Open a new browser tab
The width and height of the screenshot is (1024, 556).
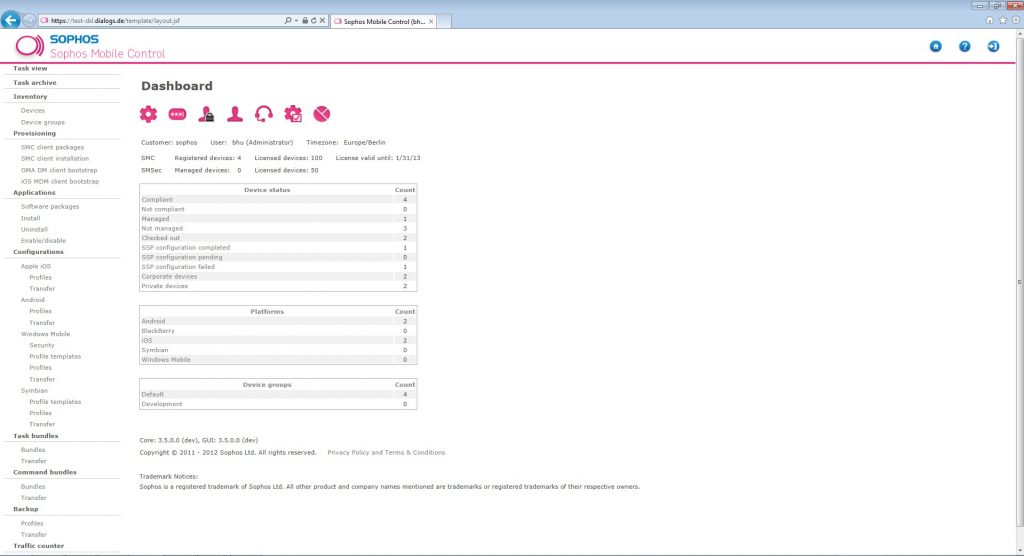point(444,22)
